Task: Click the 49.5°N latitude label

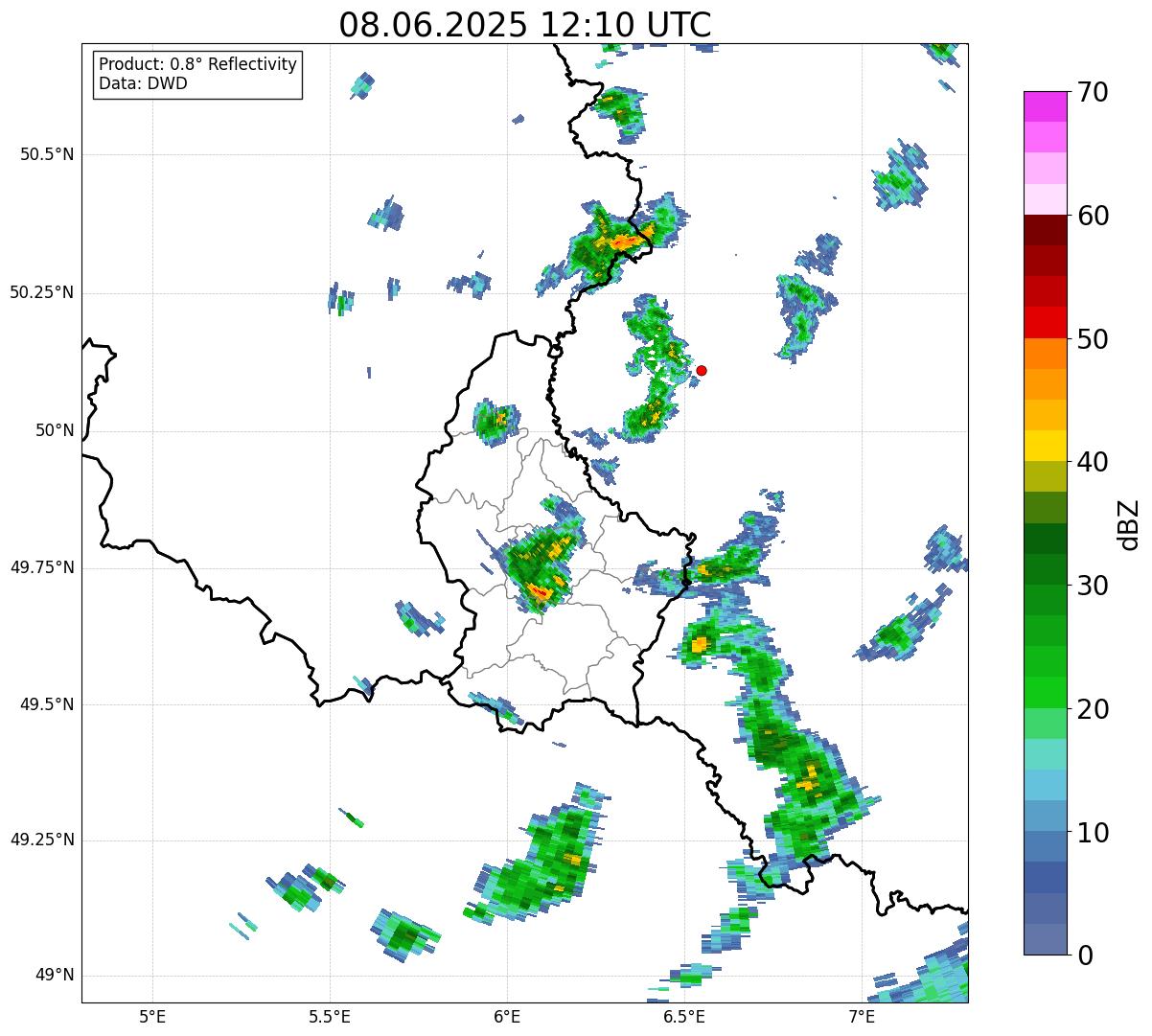Action: [x=48, y=704]
